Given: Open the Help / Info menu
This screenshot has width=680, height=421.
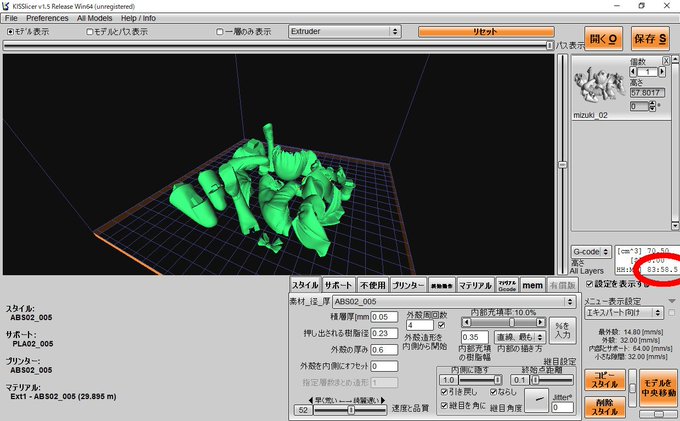Looking at the screenshot, I should 138,18.
